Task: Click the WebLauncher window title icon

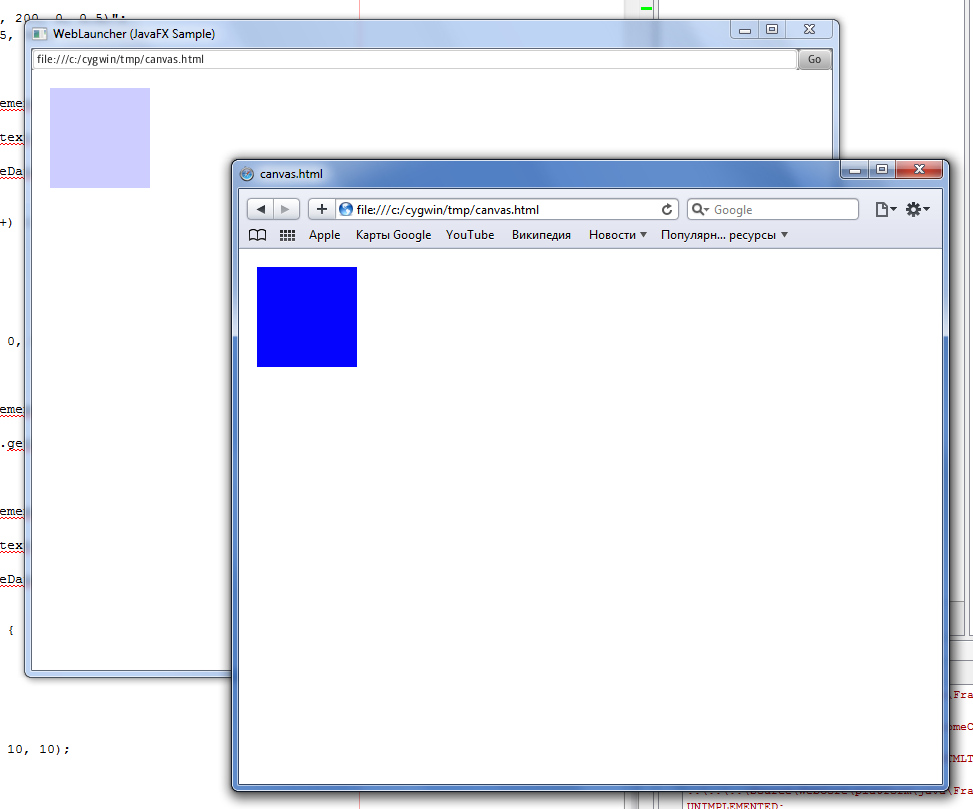Action: tap(40, 34)
